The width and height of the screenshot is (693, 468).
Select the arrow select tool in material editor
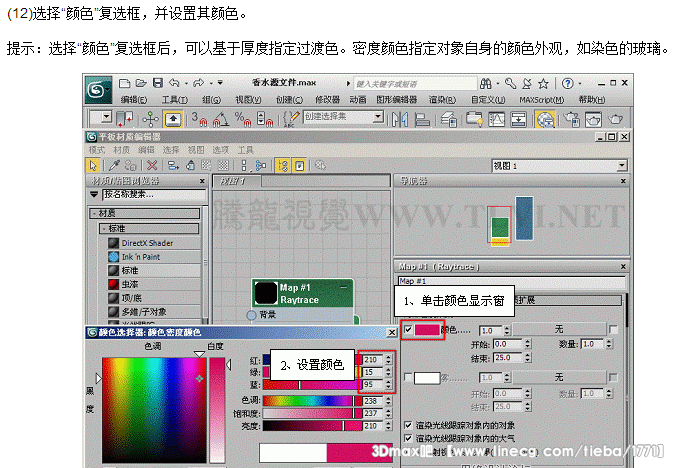93,166
